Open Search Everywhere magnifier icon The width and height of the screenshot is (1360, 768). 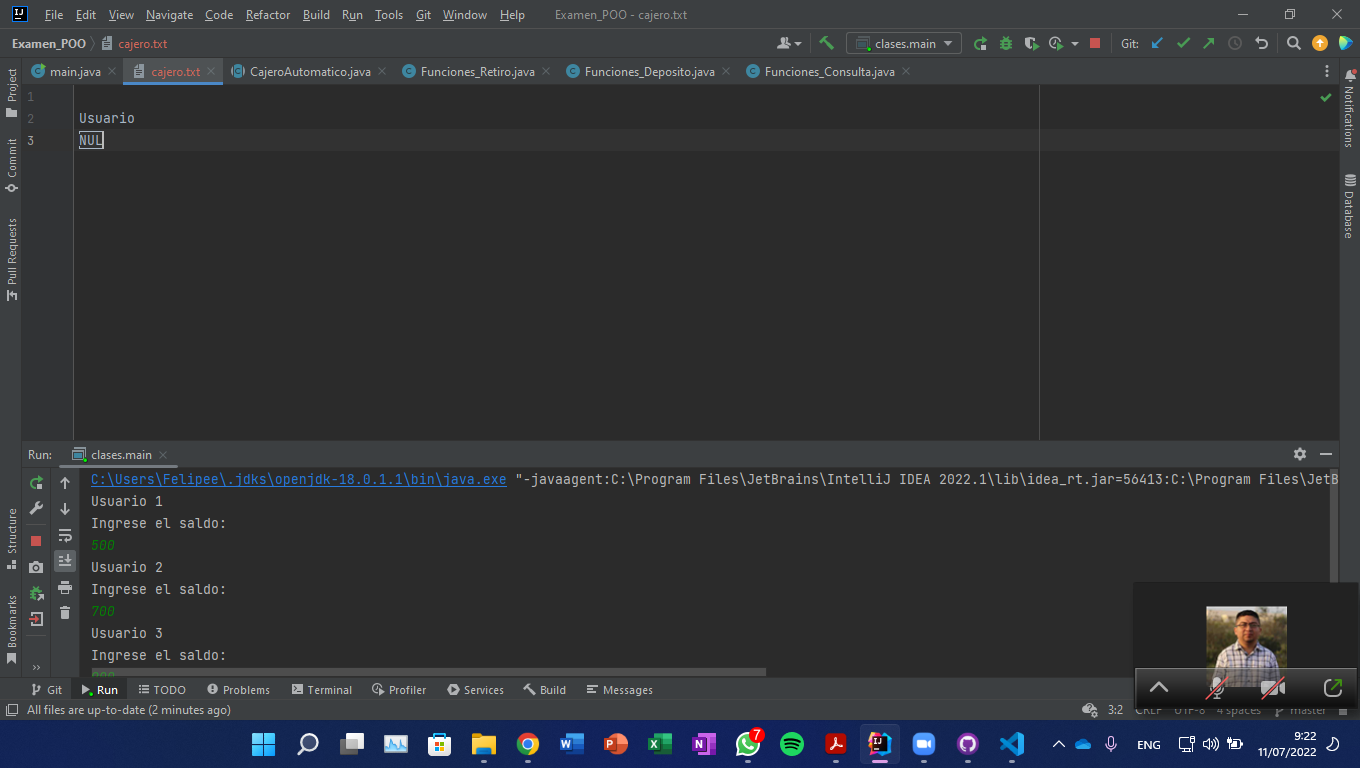(1294, 43)
